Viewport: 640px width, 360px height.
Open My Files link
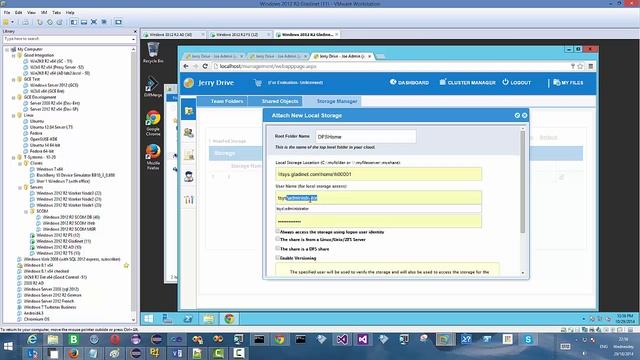point(568,82)
